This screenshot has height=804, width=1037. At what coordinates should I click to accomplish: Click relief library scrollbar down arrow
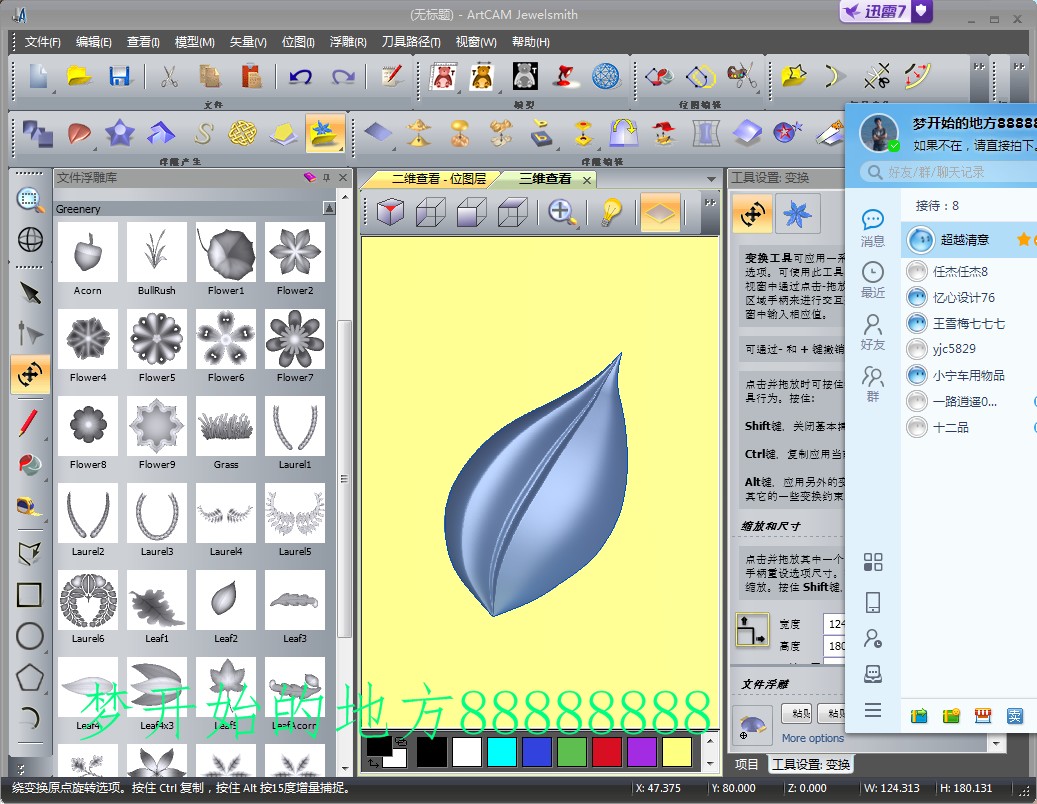345,769
